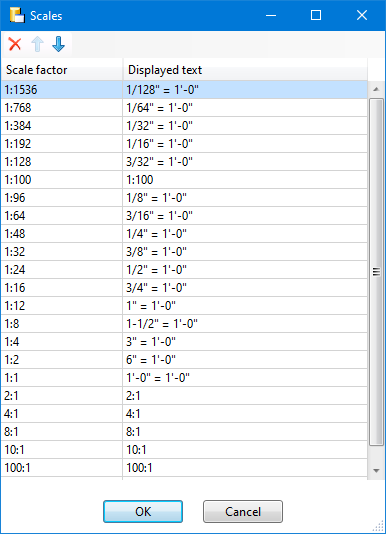Dismiss the dialog with Cancel
This screenshot has width=386, height=534.
[x=243, y=512]
